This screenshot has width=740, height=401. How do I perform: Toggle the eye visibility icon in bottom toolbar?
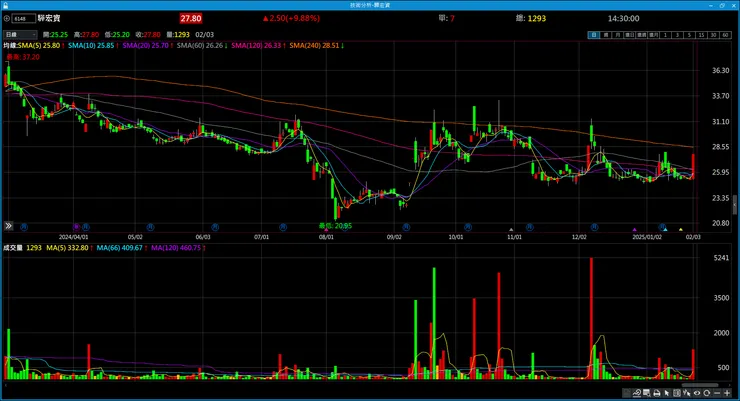click(x=697, y=393)
